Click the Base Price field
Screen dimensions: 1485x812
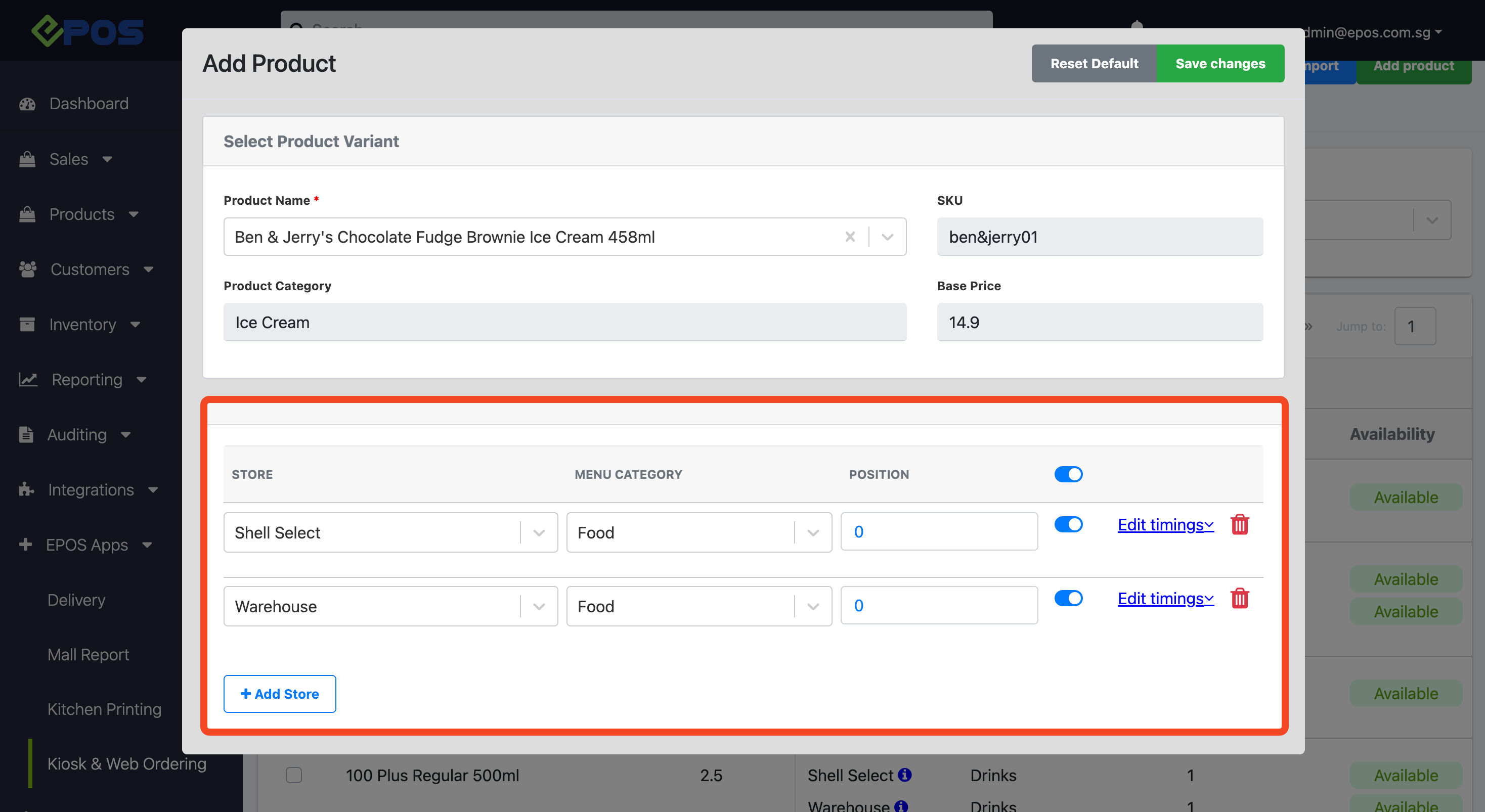point(1100,322)
